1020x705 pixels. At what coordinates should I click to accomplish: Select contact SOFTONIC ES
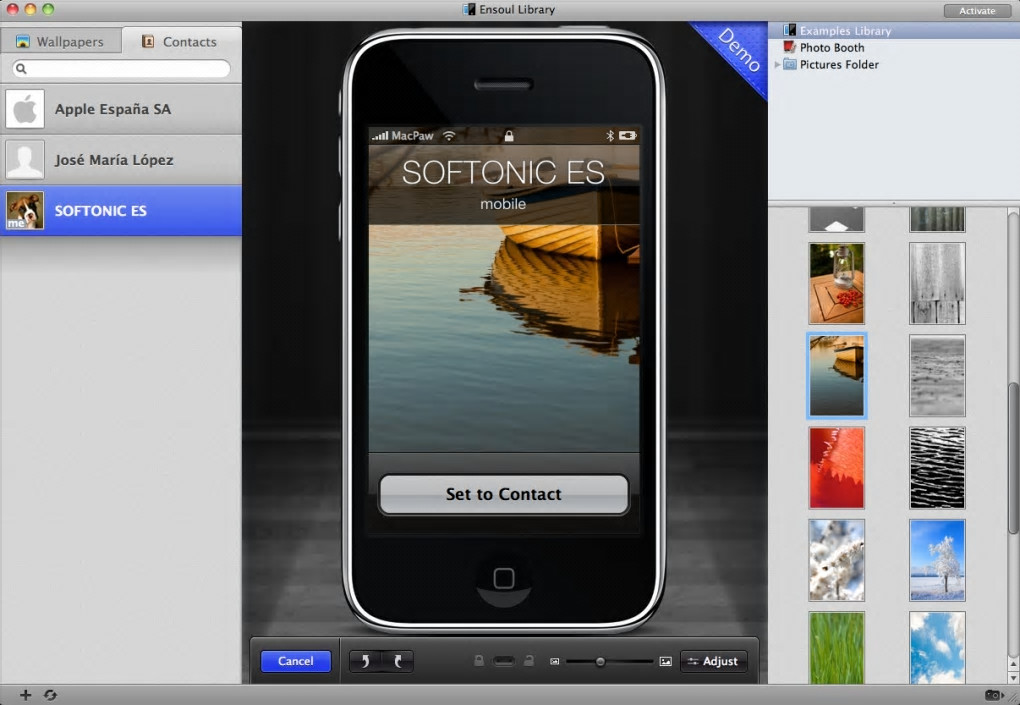121,210
